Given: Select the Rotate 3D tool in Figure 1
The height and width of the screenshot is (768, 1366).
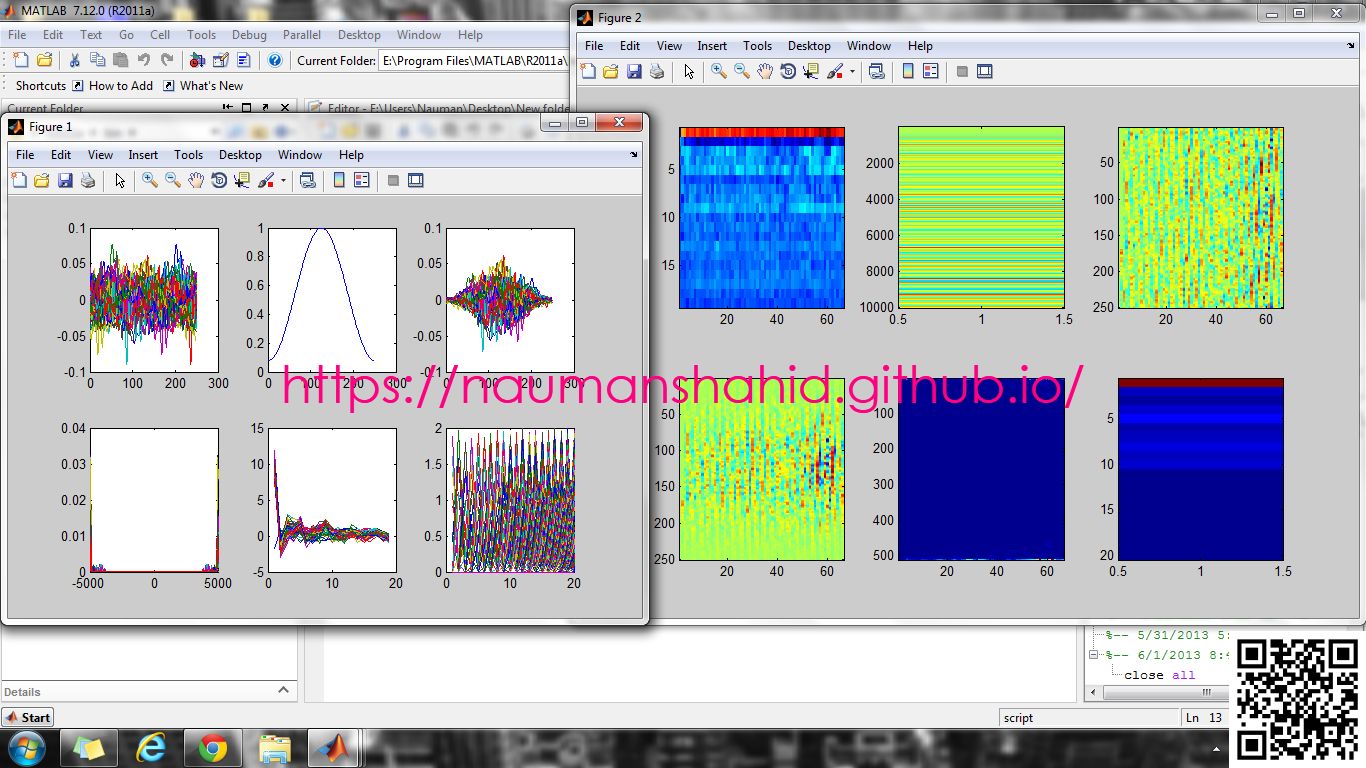Looking at the screenshot, I should point(219,180).
